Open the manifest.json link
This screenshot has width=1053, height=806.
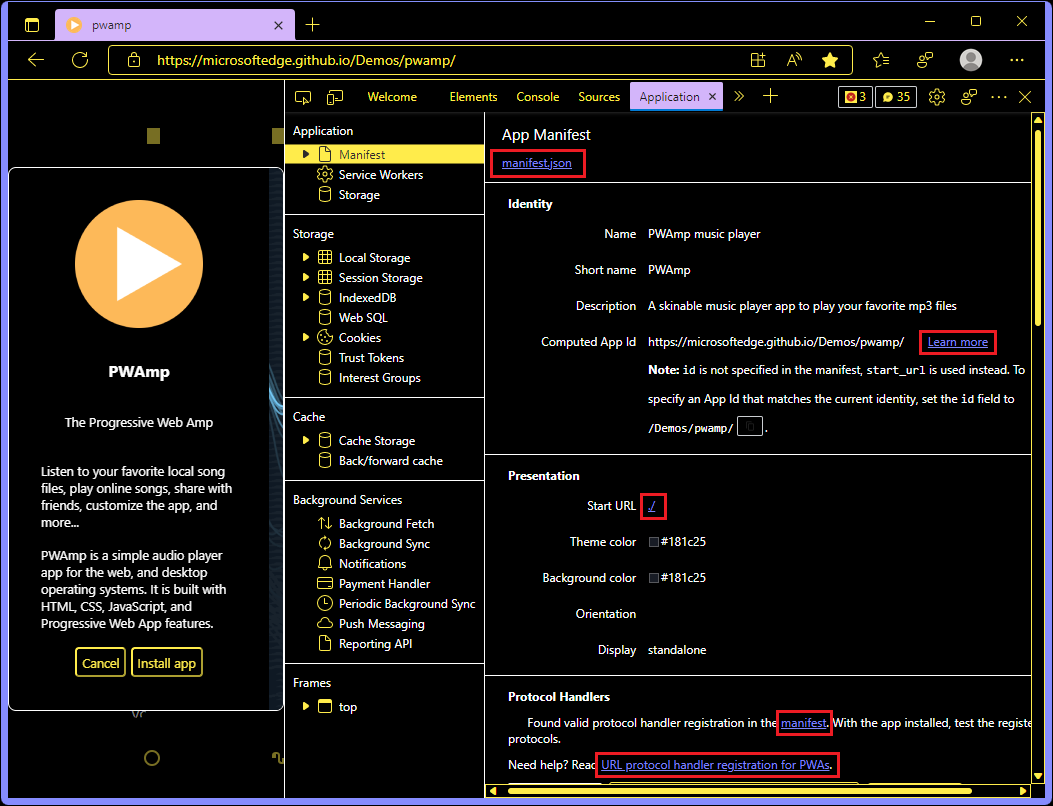pos(537,163)
